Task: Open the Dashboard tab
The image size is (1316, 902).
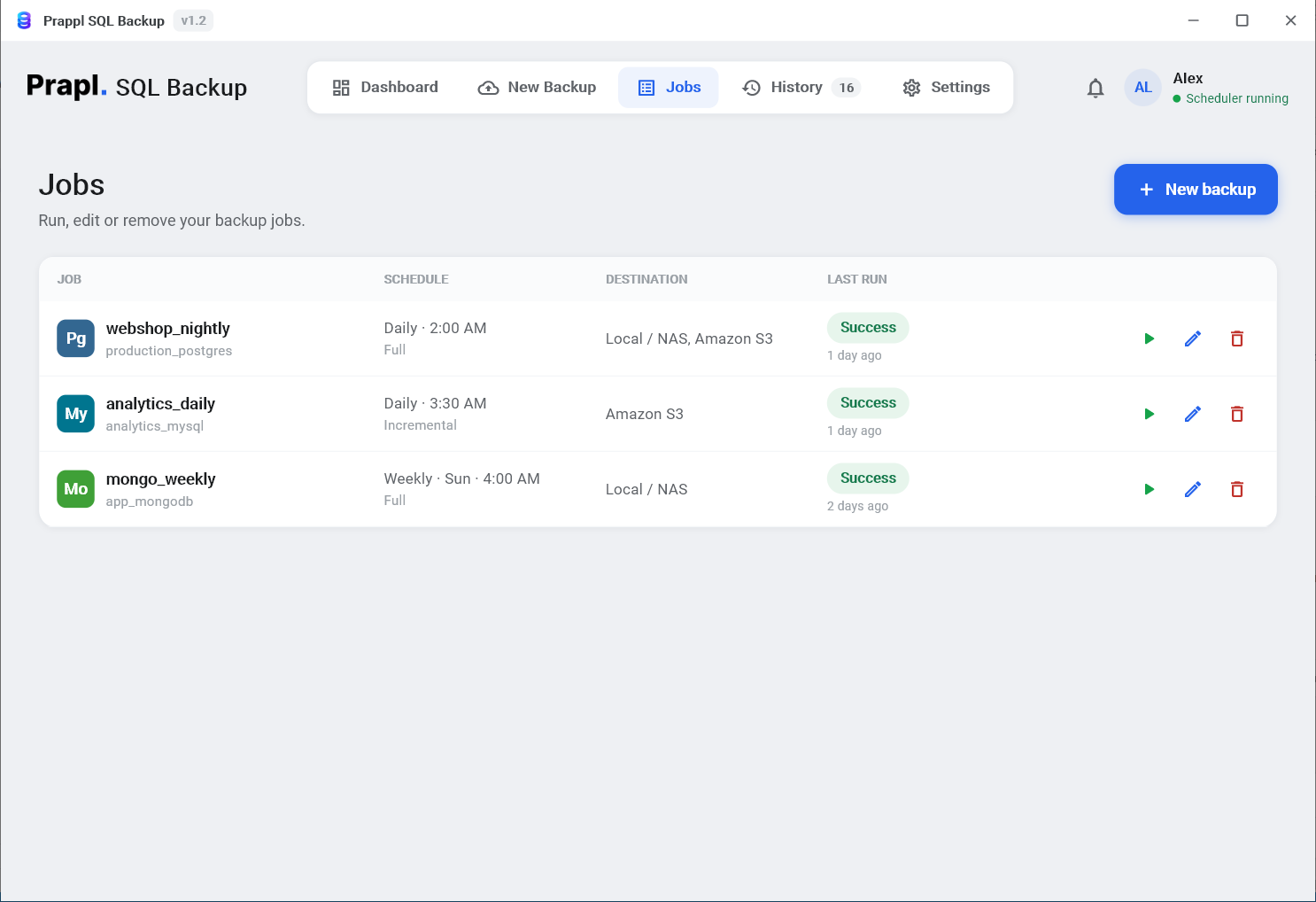Action: coord(385,87)
